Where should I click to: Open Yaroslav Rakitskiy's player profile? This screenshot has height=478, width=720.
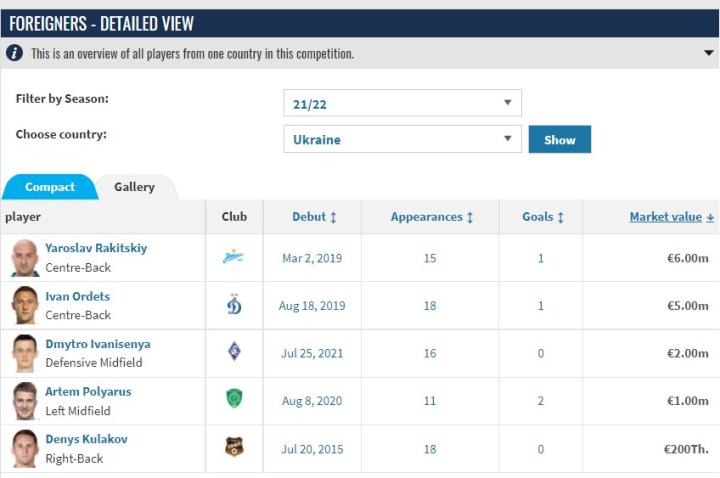coord(96,248)
